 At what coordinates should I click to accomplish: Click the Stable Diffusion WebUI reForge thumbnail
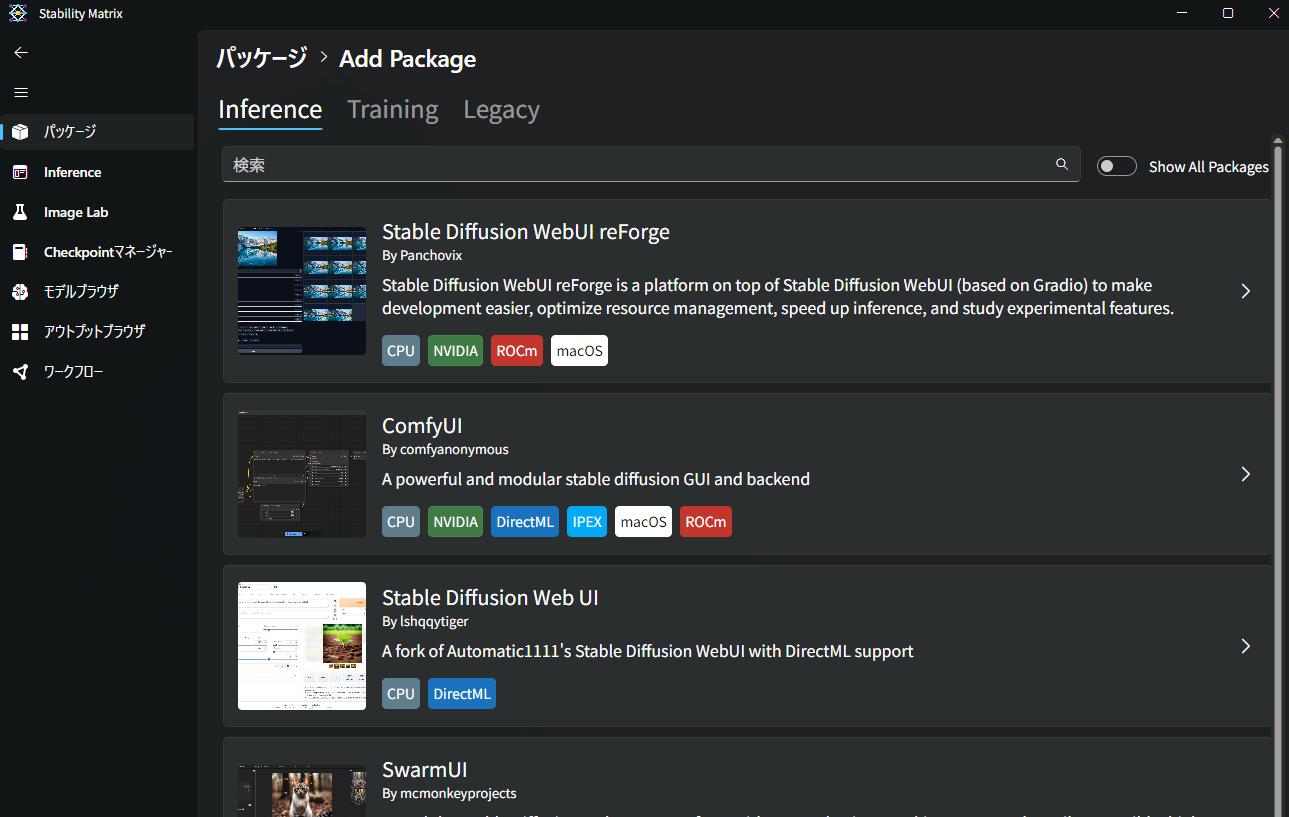(x=302, y=291)
